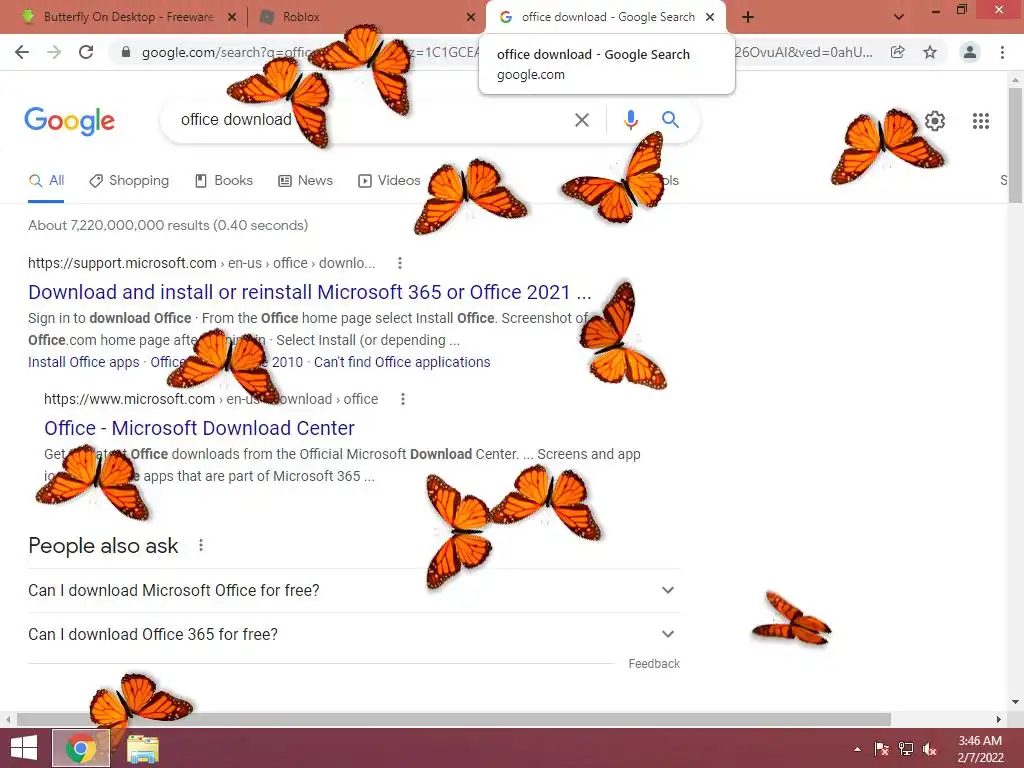Open Download and install Microsoft 365 result

coord(310,292)
